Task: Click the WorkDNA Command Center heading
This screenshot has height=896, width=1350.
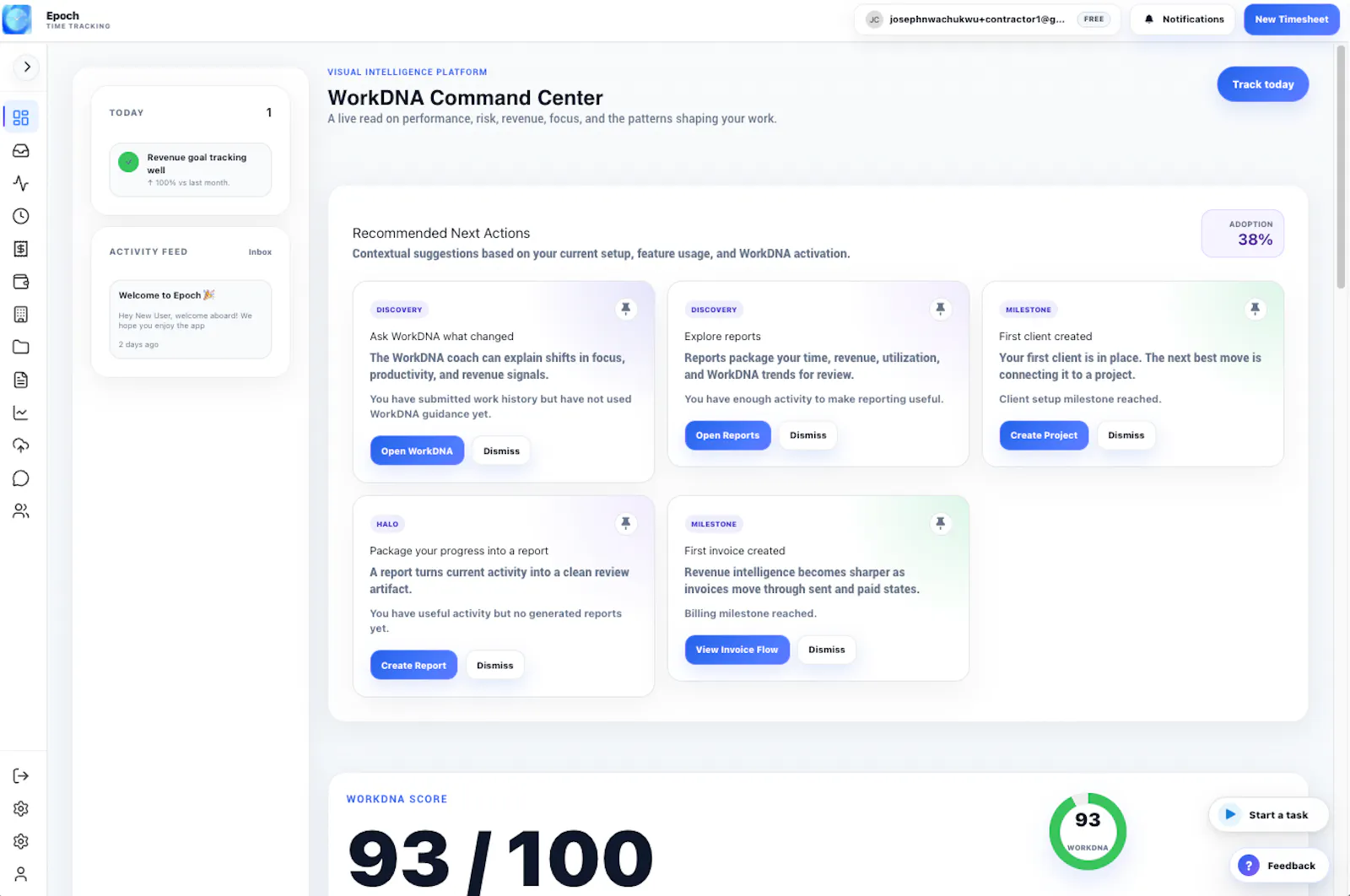Action: tap(466, 98)
